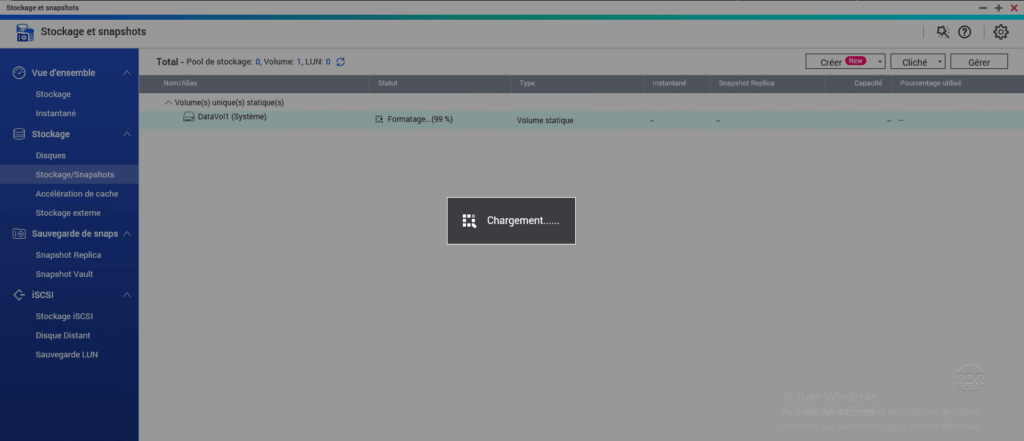
Task: Open help via the question mark icon
Action: [x=964, y=32]
